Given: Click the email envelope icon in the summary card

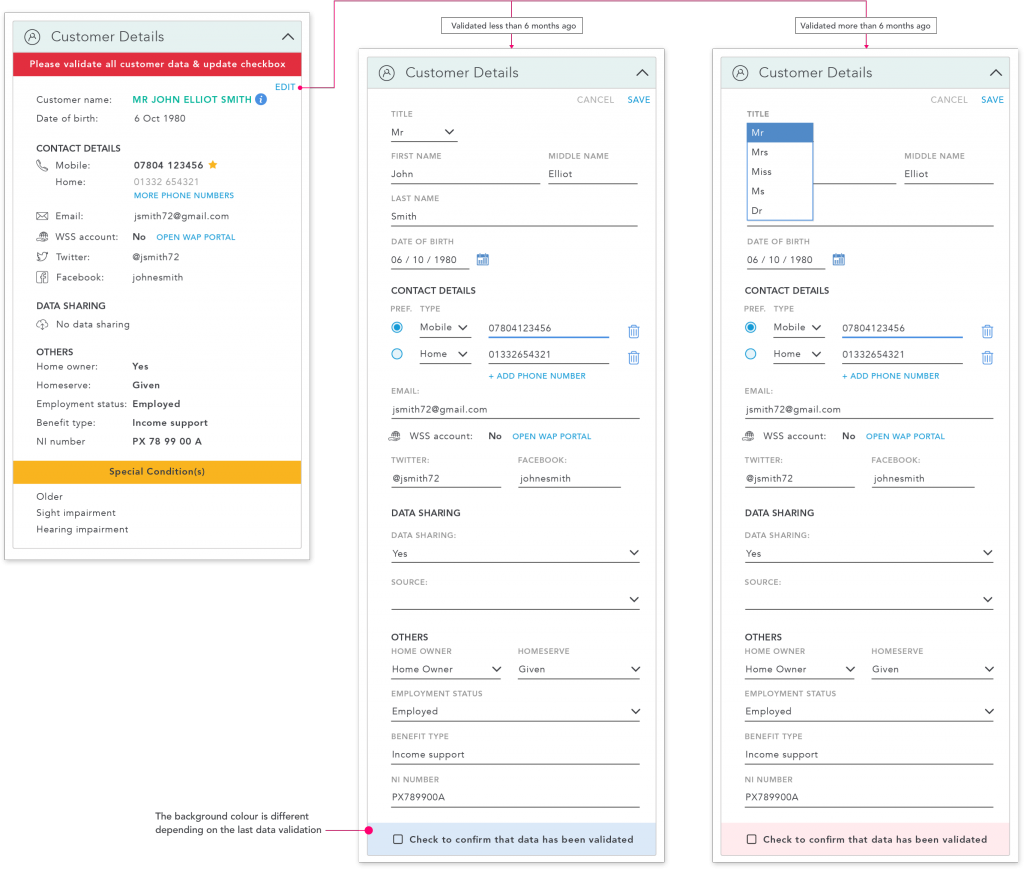Looking at the screenshot, I should [x=42, y=216].
